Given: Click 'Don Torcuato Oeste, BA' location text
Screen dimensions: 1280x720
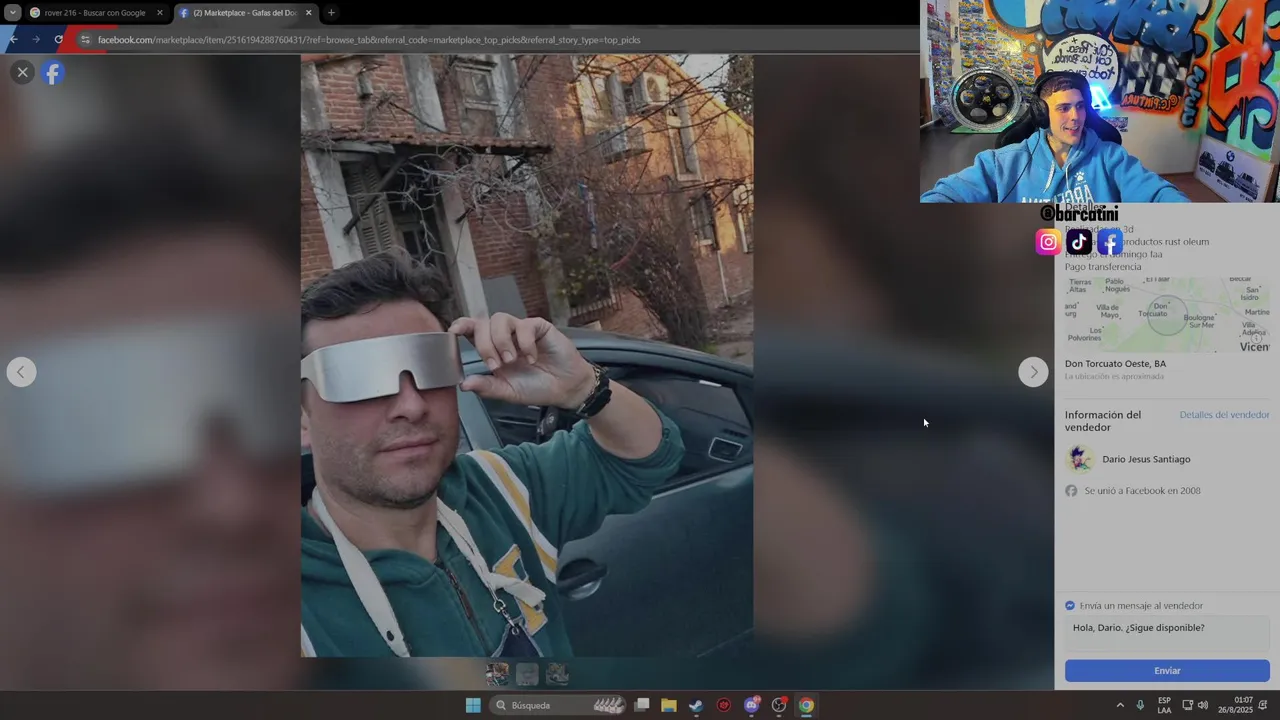Looking at the screenshot, I should click(1115, 364).
